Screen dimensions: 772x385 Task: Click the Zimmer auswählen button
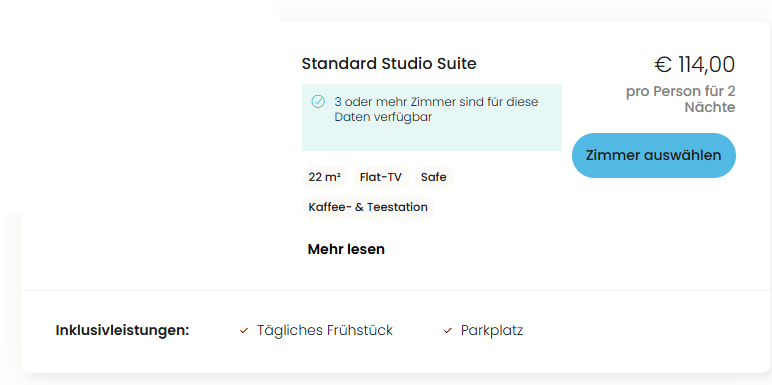coord(653,156)
